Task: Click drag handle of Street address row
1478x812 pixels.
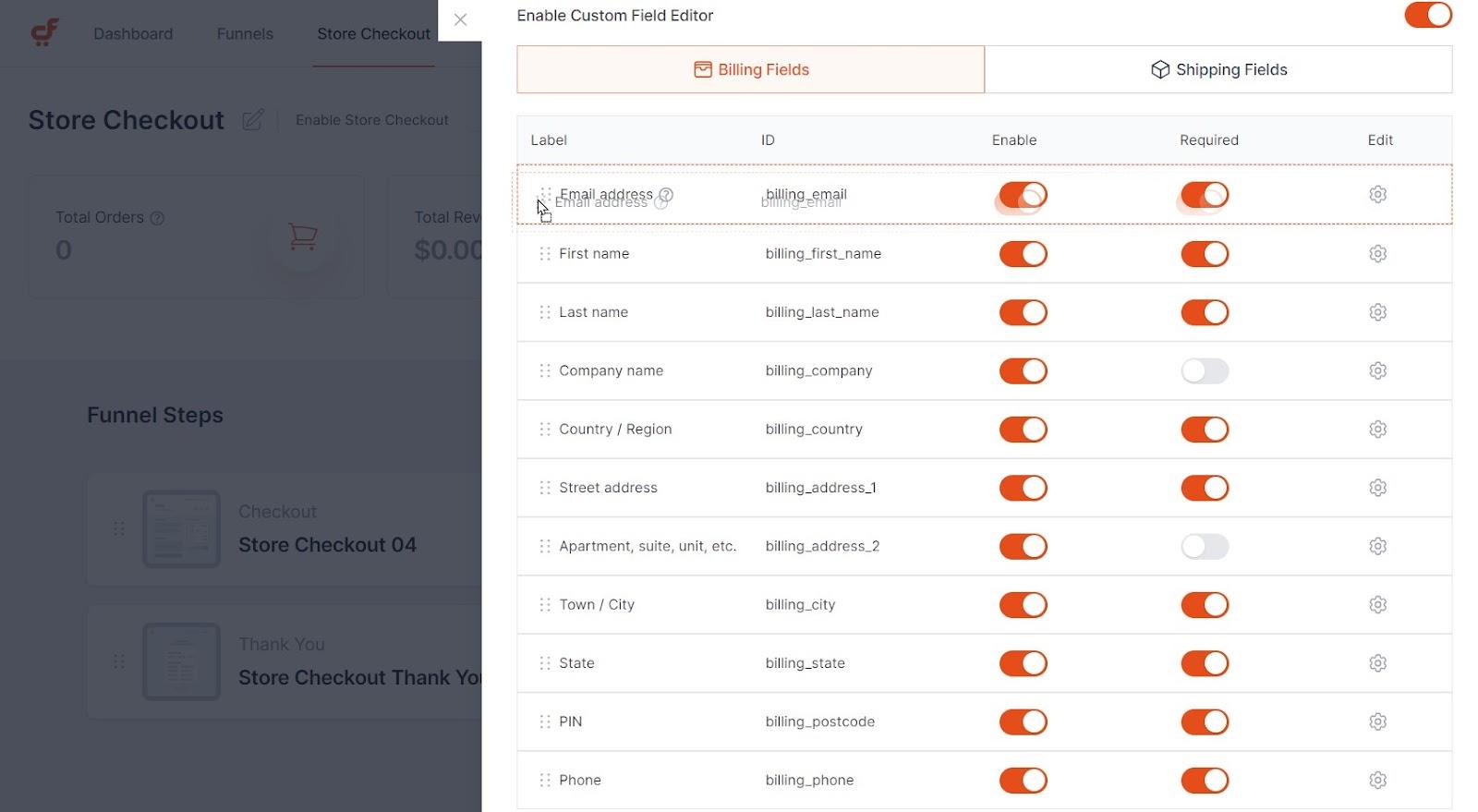Action: pos(544,488)
